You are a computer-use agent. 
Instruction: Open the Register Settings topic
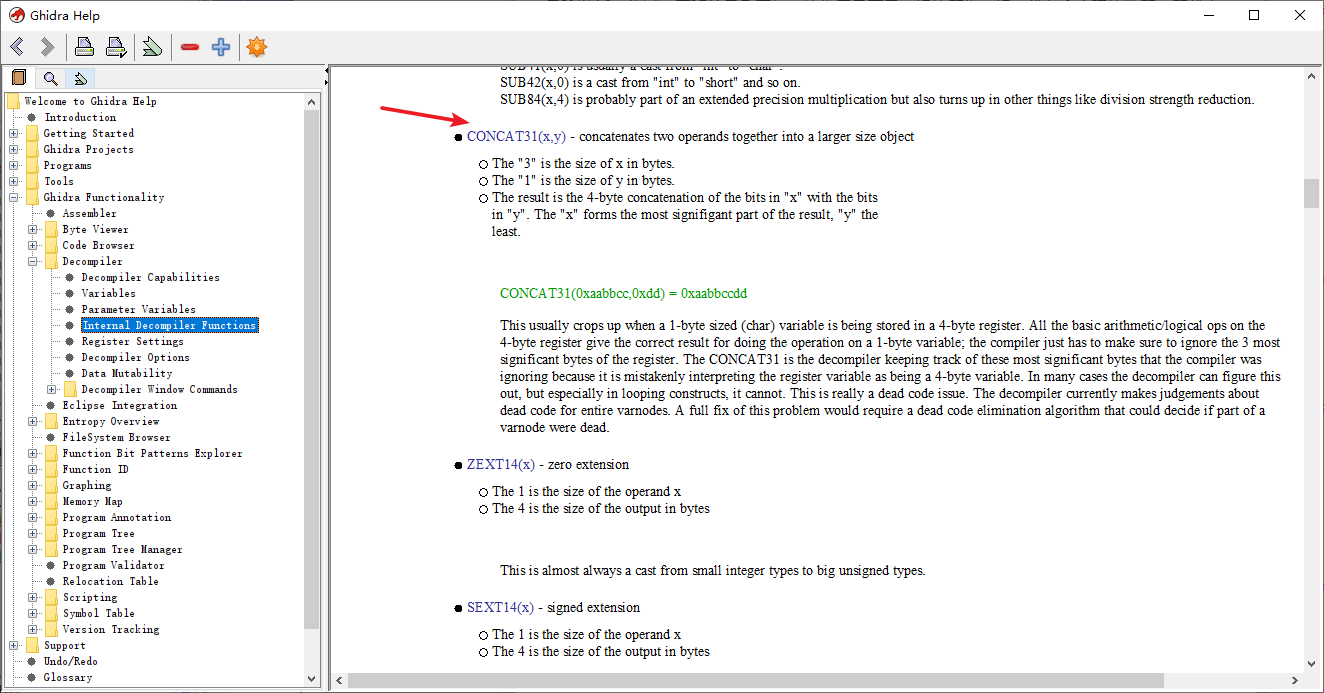click(x=132, y=341)
